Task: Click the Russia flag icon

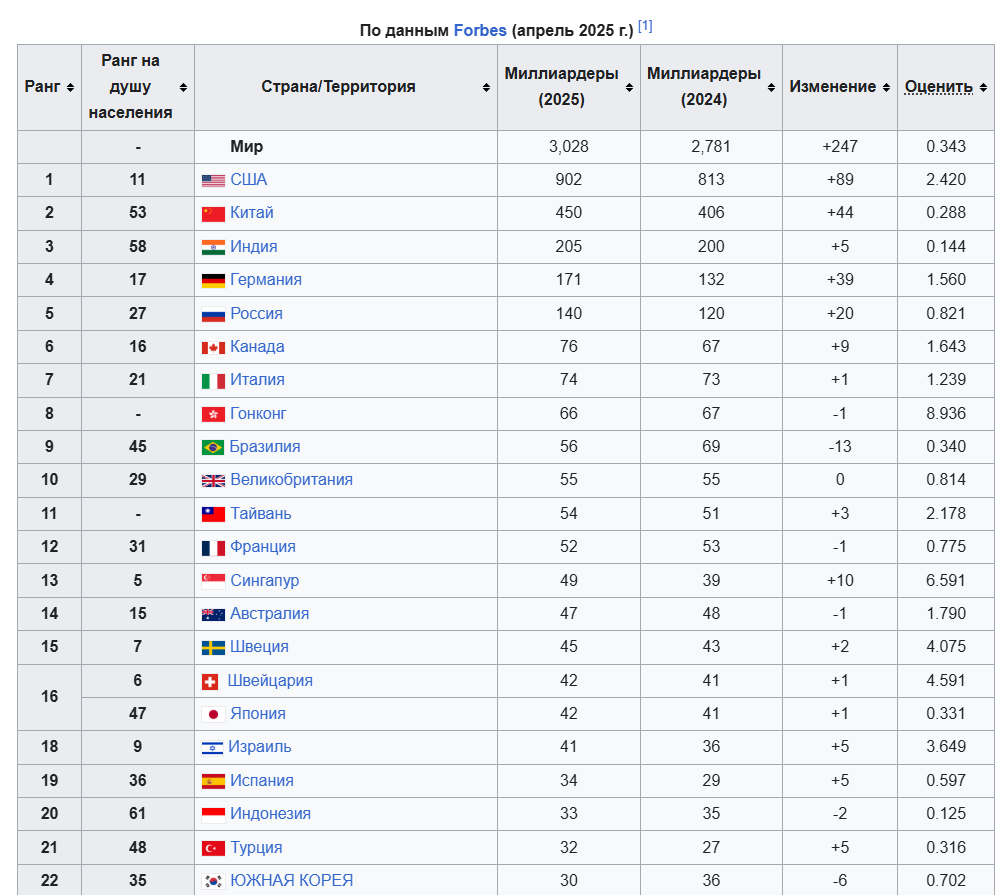Action: 213,314
